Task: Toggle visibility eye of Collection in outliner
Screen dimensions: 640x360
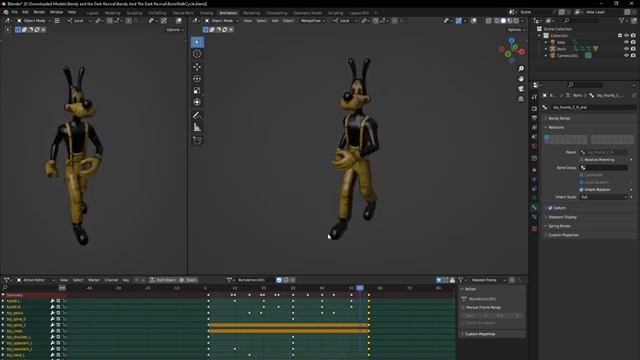Action: pos(627,36)
